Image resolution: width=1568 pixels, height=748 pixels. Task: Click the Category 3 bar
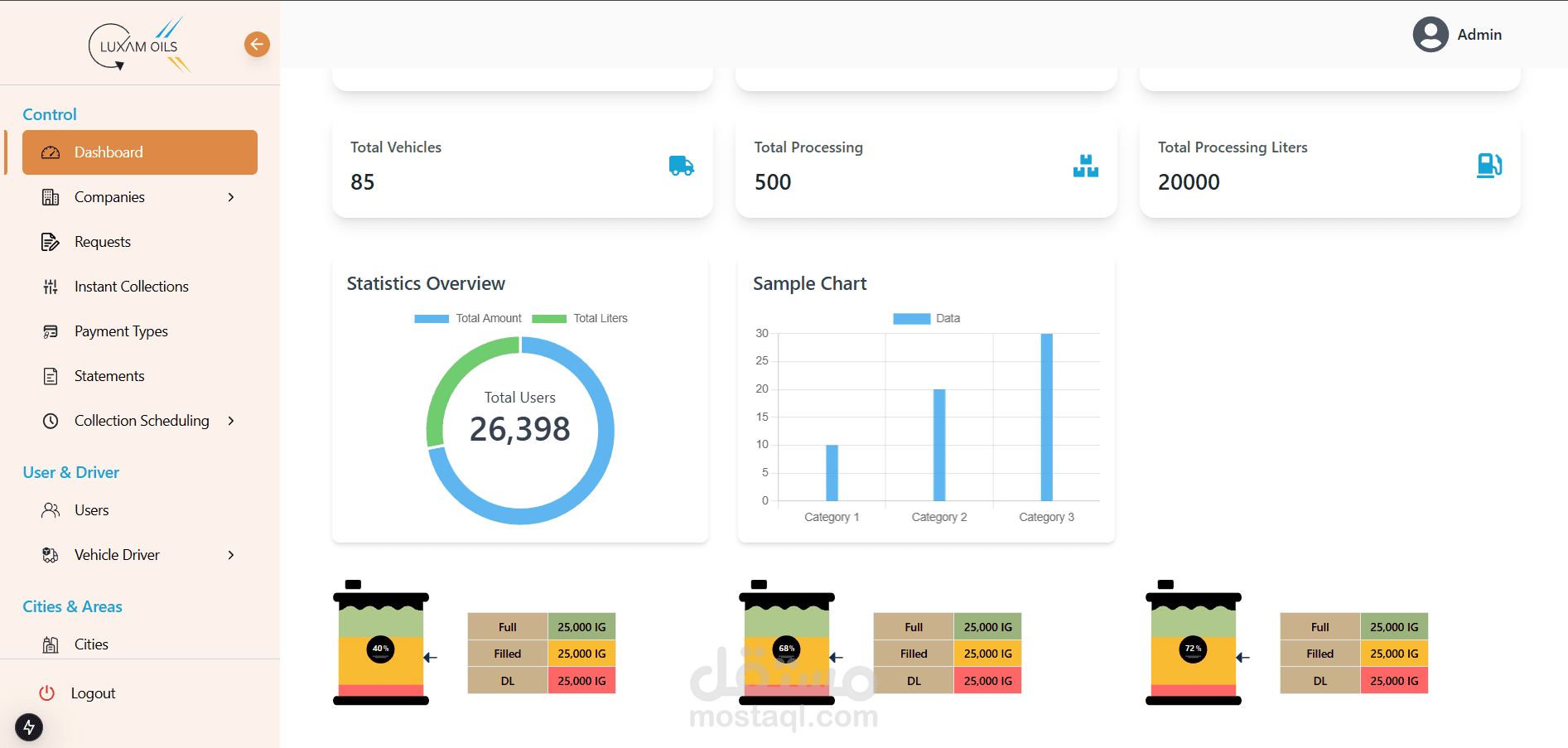coord(1047,417)
